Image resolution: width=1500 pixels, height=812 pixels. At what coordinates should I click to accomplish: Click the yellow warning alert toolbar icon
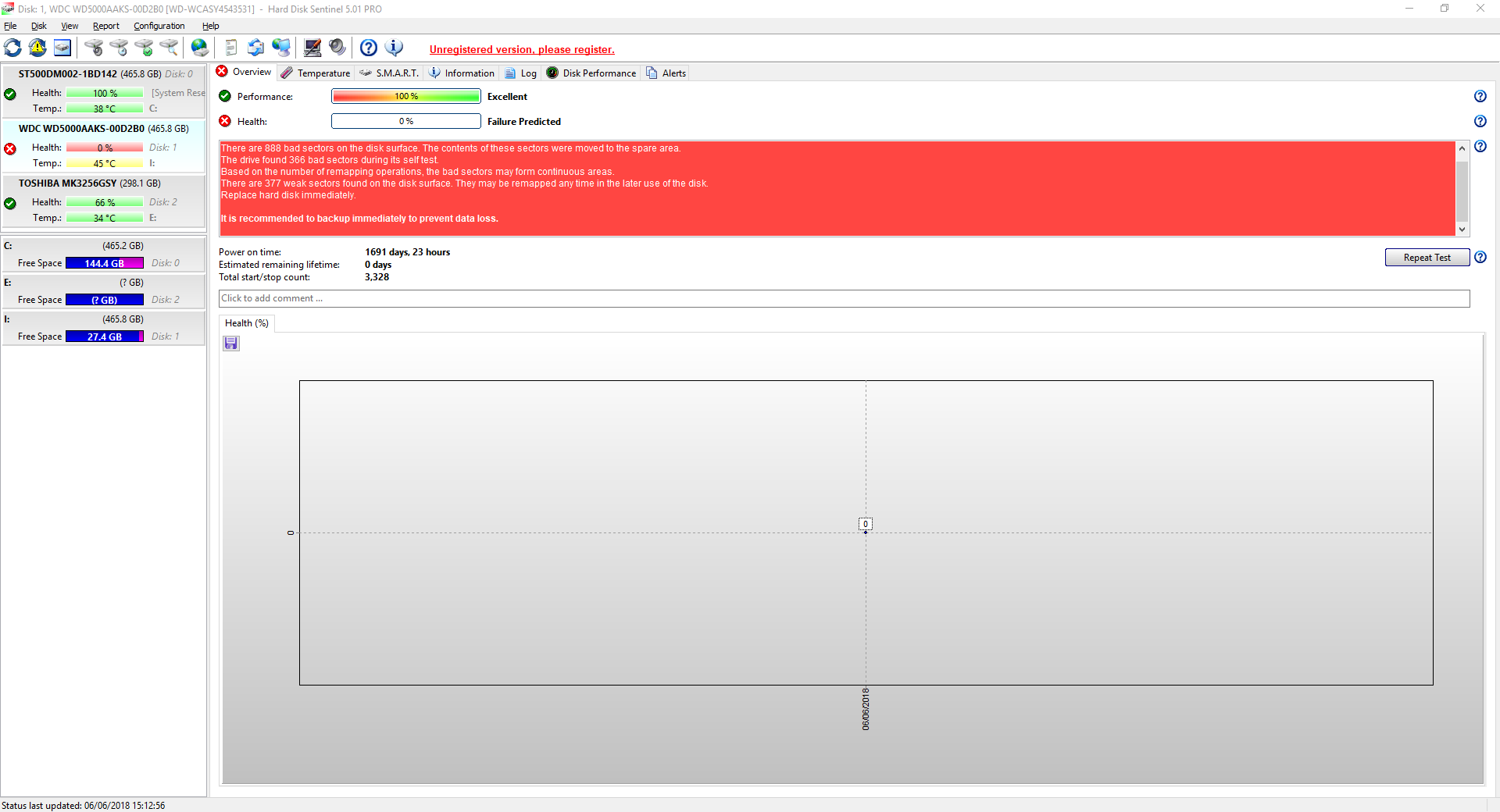[37, 48]
